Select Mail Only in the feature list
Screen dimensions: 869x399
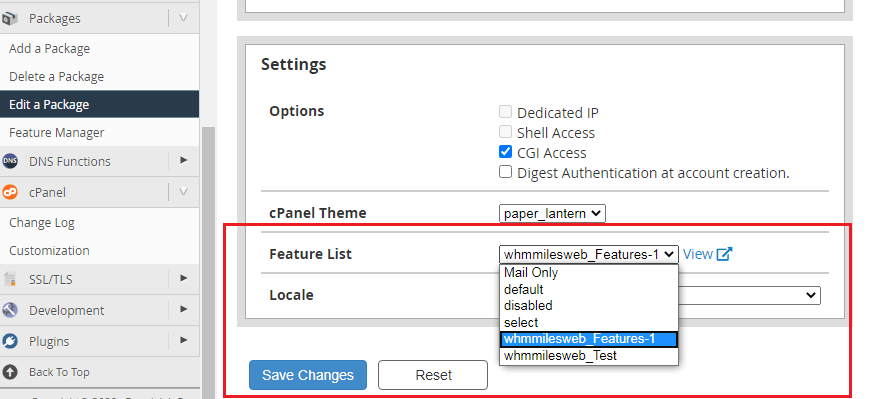(589, 273)
